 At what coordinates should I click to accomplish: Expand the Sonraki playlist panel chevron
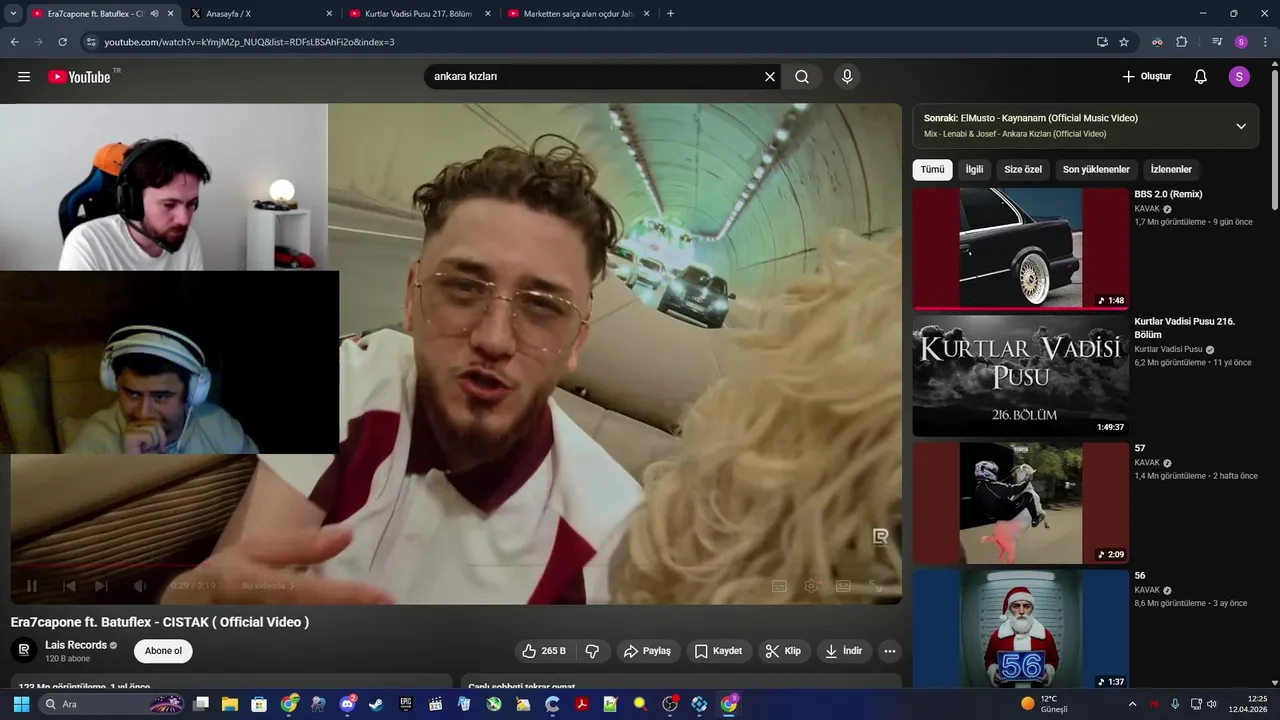pyautogui.click(x=1241, y=126)
